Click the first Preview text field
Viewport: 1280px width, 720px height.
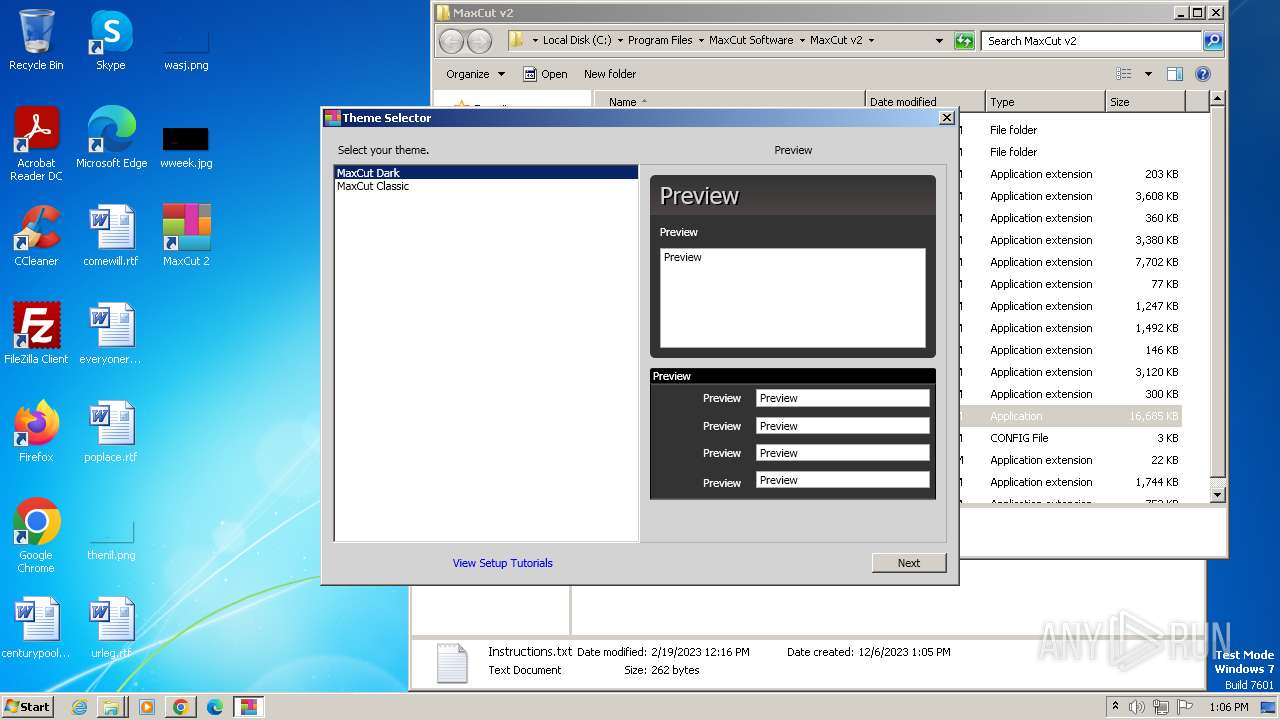pos(842,398)
